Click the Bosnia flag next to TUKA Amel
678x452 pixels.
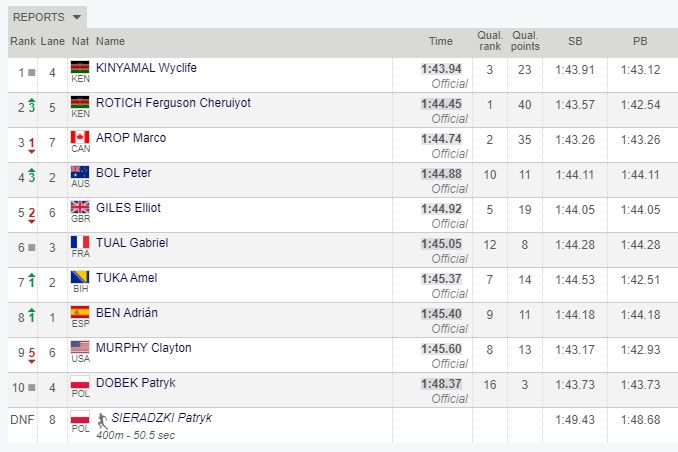pyautogui.click(x=80, y=278)
